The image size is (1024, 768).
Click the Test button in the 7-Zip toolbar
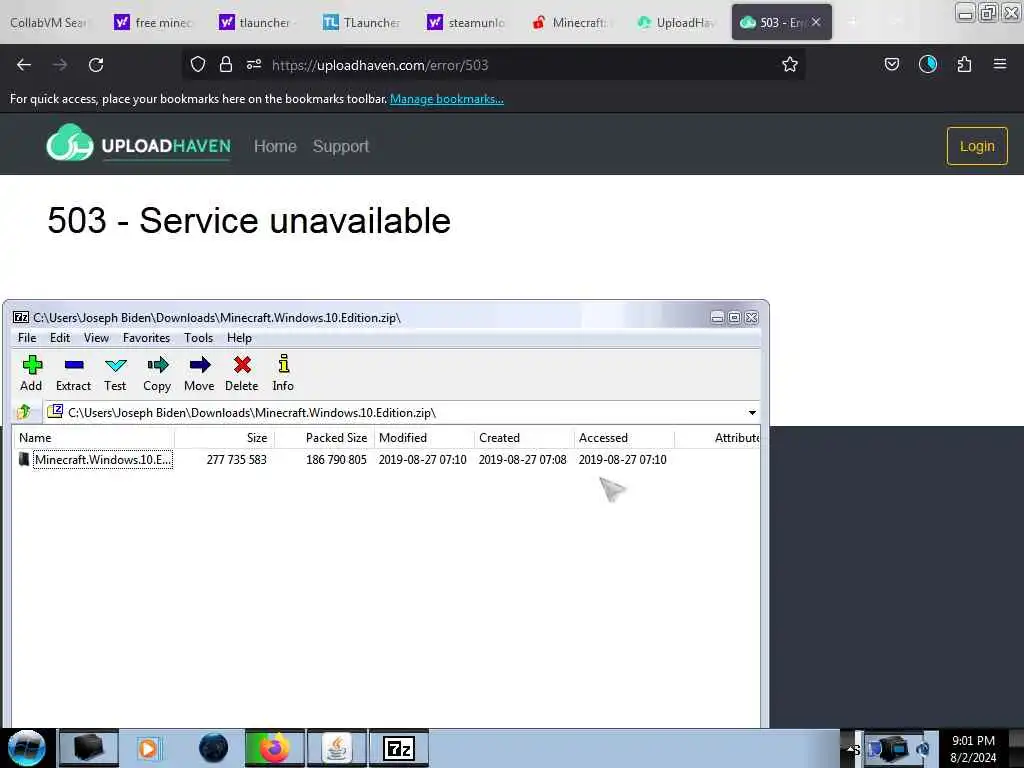point(115,374)
